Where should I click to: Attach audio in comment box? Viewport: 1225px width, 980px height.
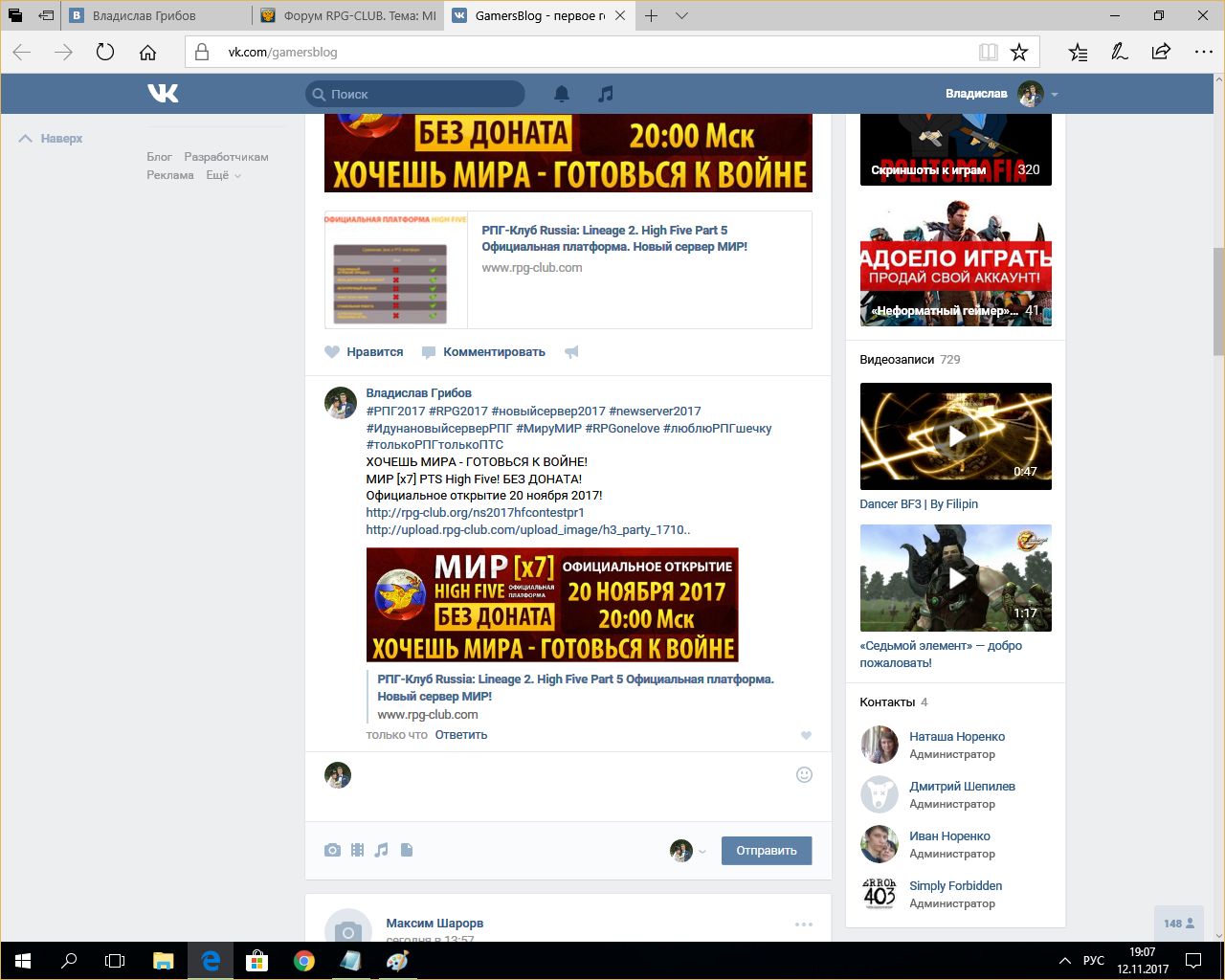pyautogui.click(x=382, y=850)
